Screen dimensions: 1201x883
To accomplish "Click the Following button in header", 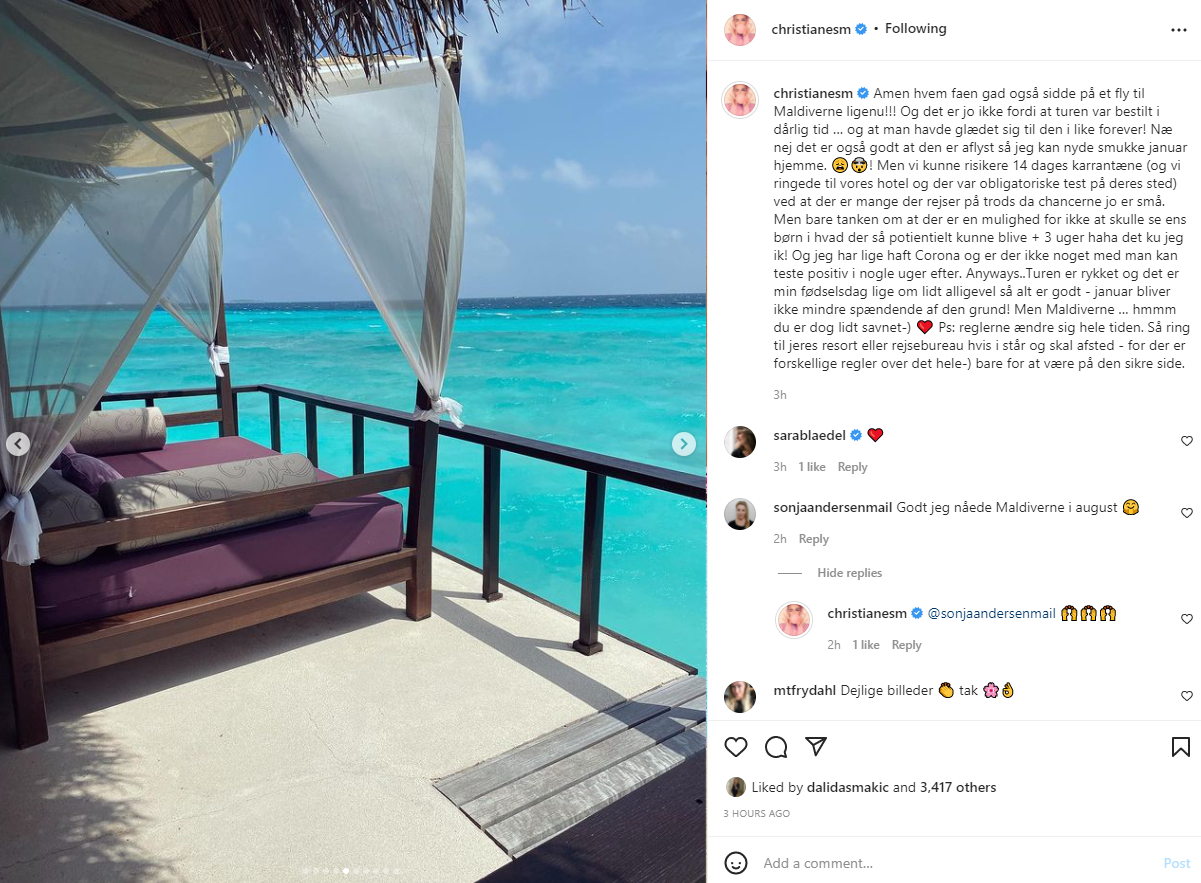I will 916,29.
